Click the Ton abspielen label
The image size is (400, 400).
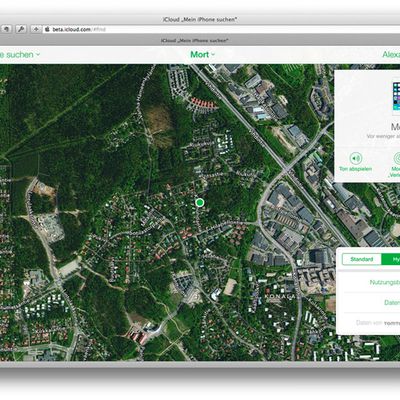point(355,169)
